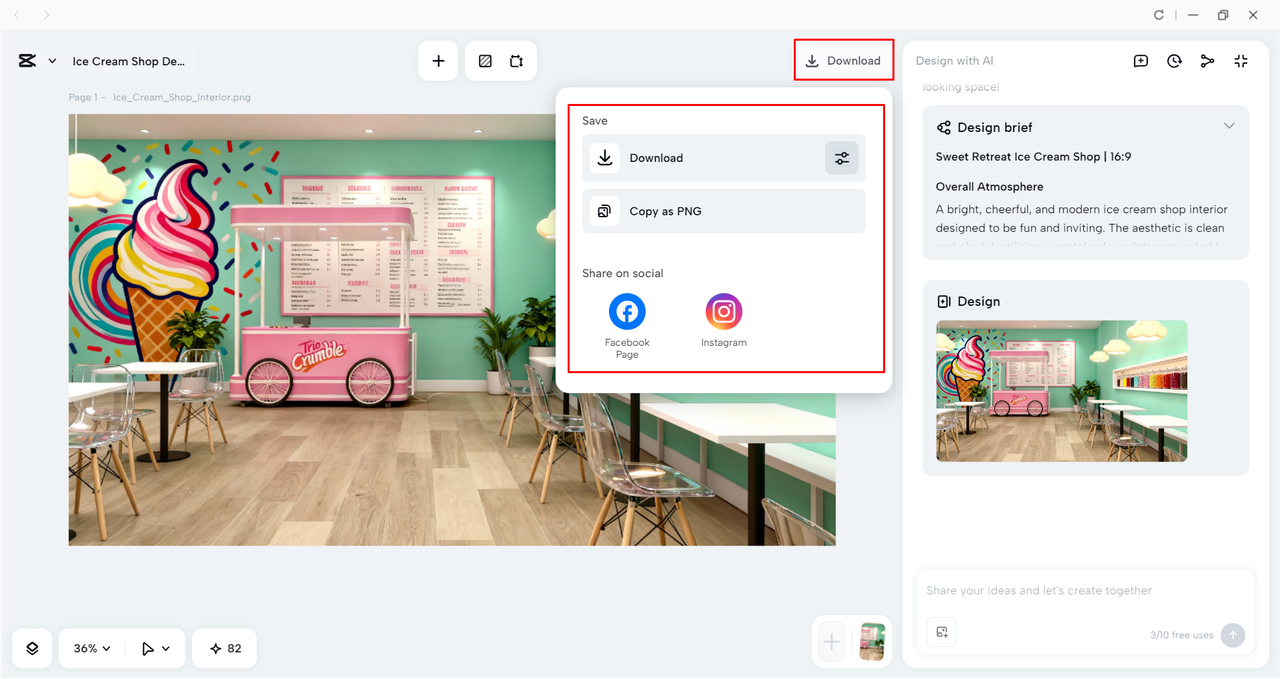Open the layers icon at bottom left
The height and width of the screenshot is (679, 1280).
[x=32, y=648]
